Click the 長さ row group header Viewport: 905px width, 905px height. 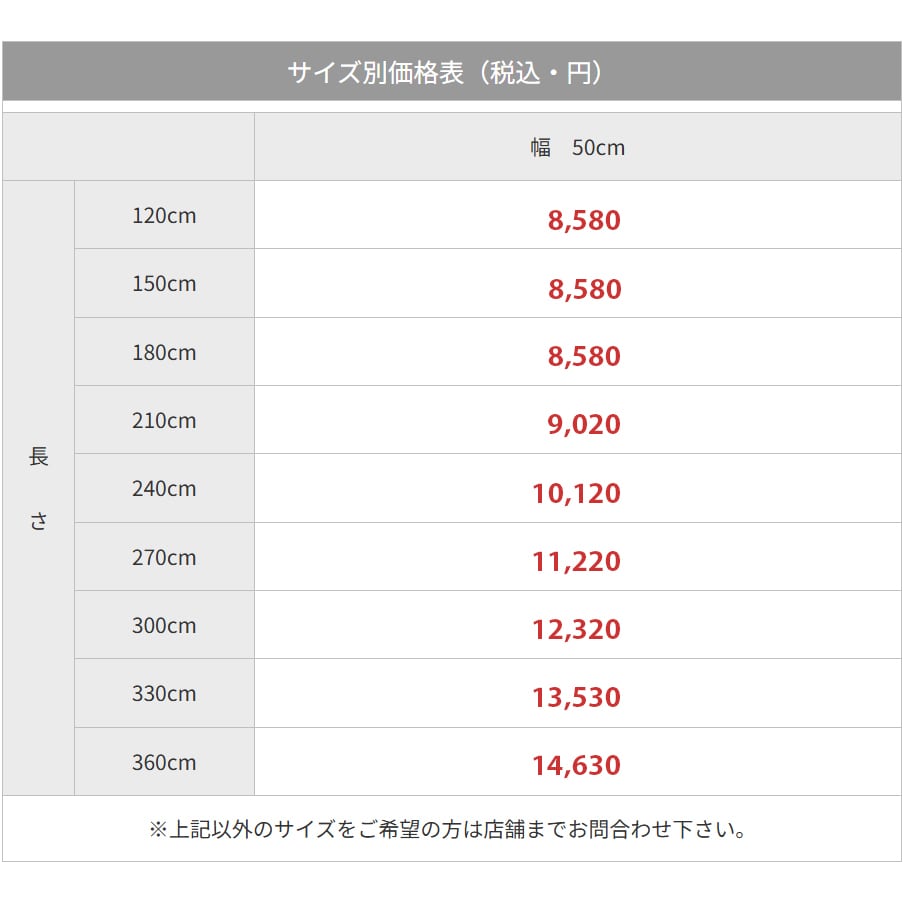pos(39,488)
